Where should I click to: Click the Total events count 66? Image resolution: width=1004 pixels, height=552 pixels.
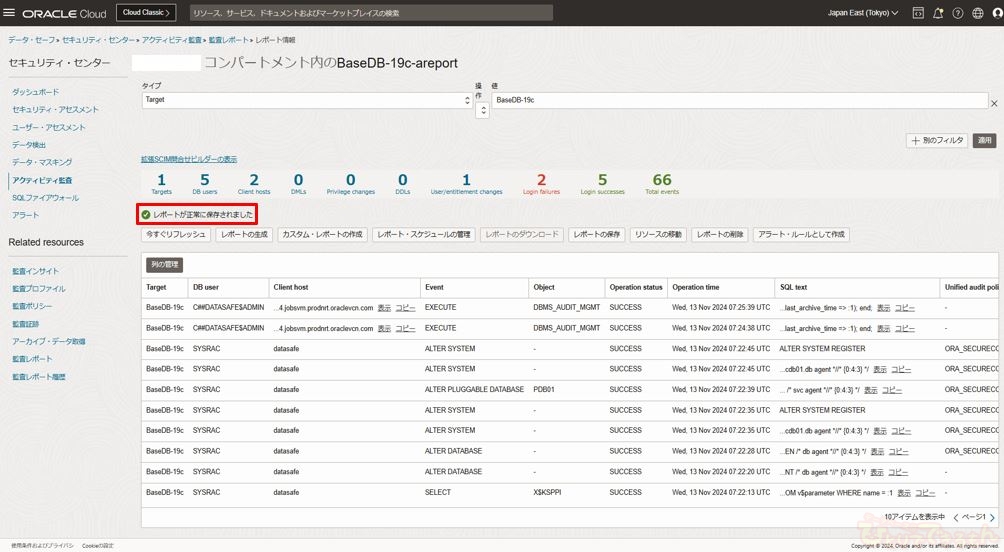[662, 180]
